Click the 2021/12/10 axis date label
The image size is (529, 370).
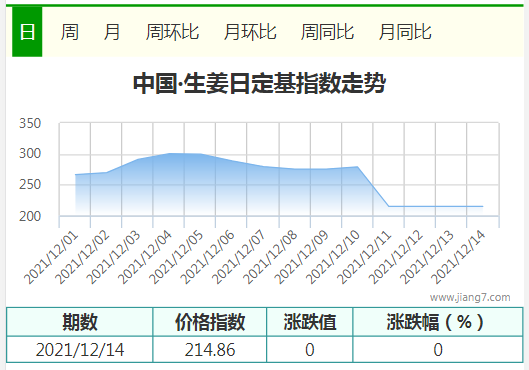[332, 257]
